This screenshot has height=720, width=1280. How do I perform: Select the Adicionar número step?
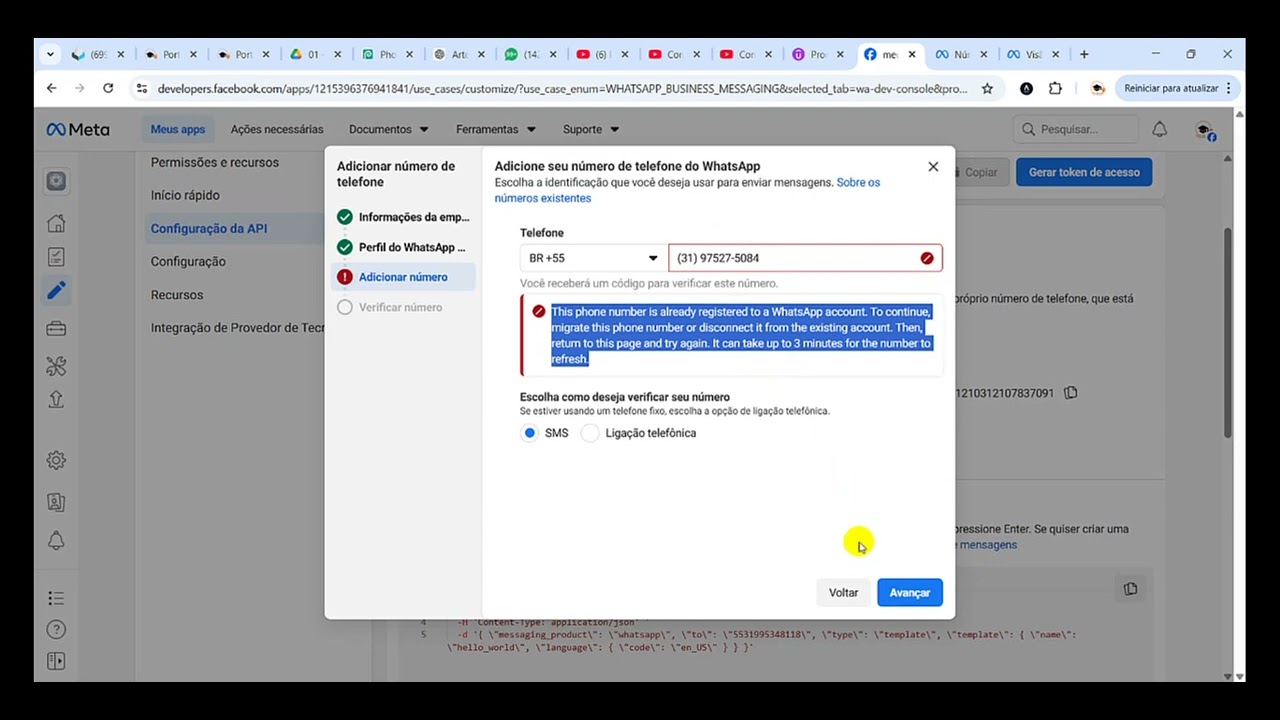pyautogui.click(x=403, y=277)
